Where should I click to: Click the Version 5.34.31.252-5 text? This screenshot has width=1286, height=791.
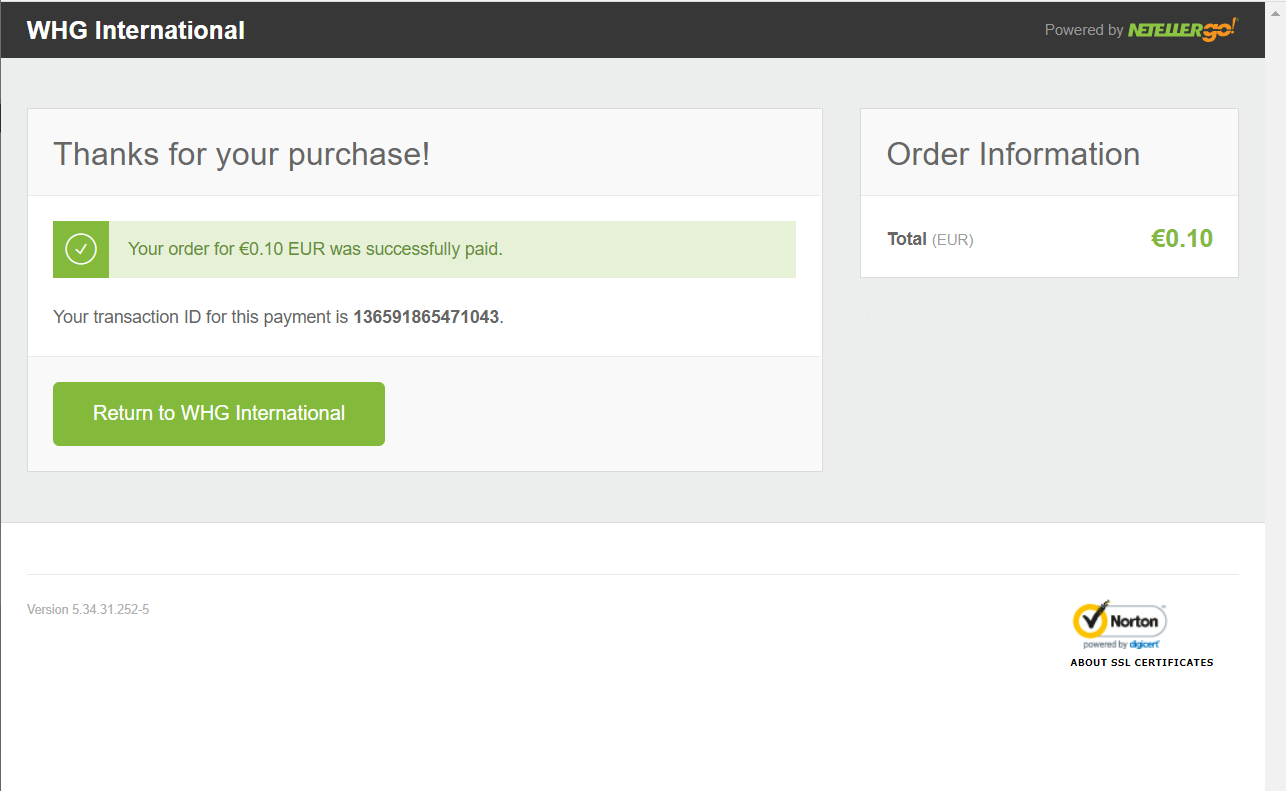pos(88,609)
